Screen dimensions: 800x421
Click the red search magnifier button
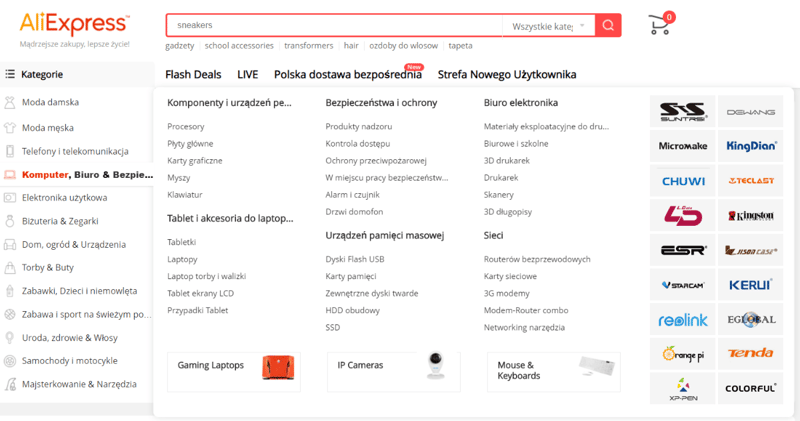pos(608,25)
